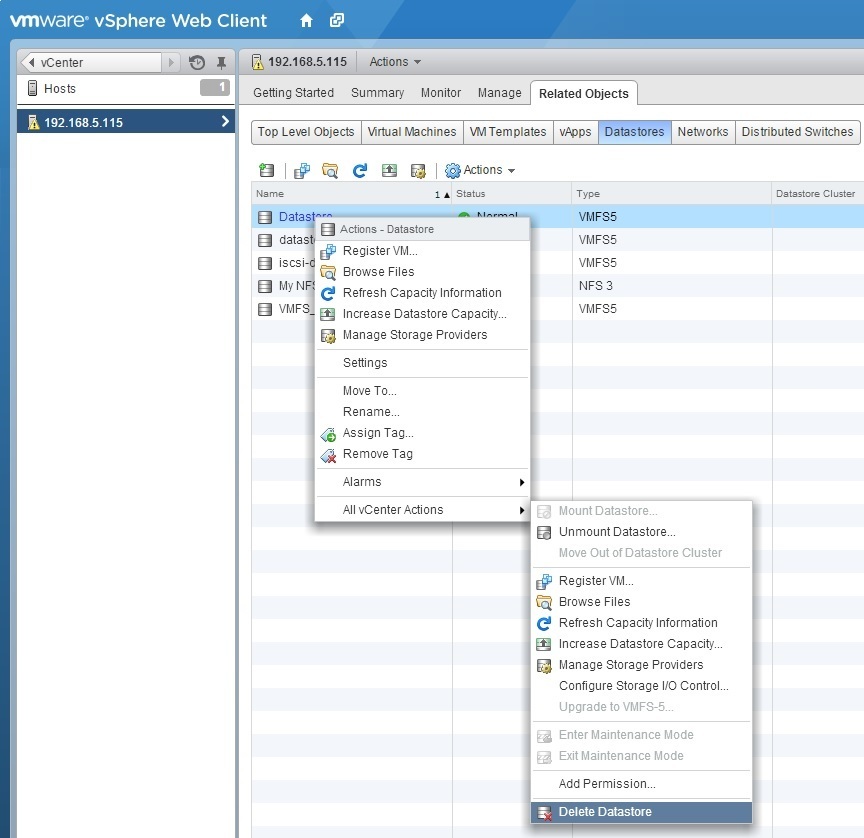The image size is (864, 838).
Task: Click the Status column header
Action: tap(511, 194)
